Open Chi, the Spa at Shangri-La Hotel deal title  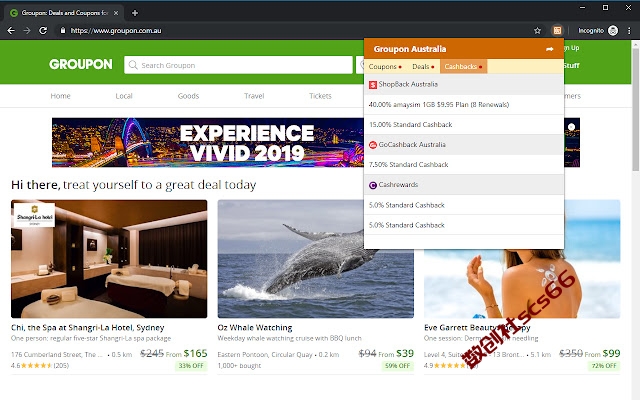(88, 328)
